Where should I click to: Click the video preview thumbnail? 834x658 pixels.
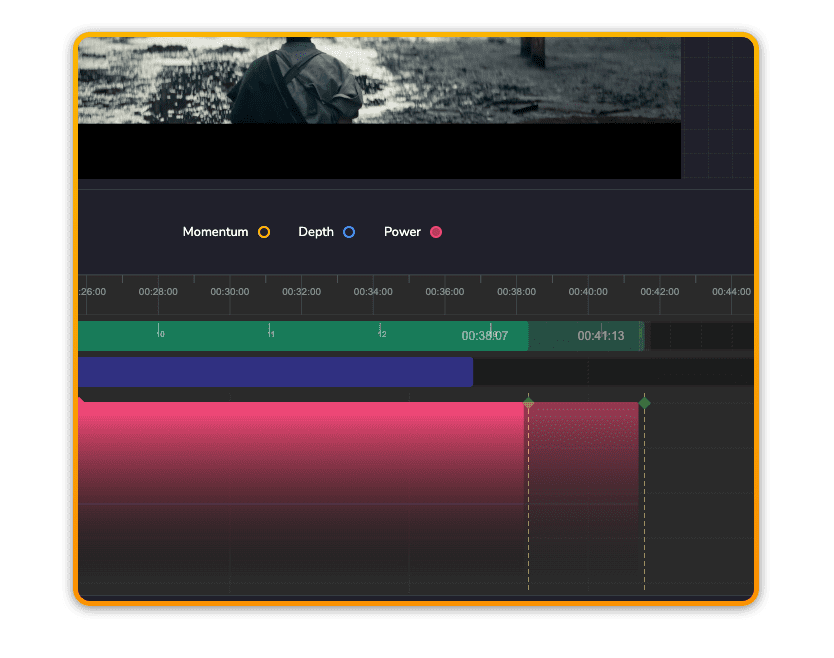point(380,80)
